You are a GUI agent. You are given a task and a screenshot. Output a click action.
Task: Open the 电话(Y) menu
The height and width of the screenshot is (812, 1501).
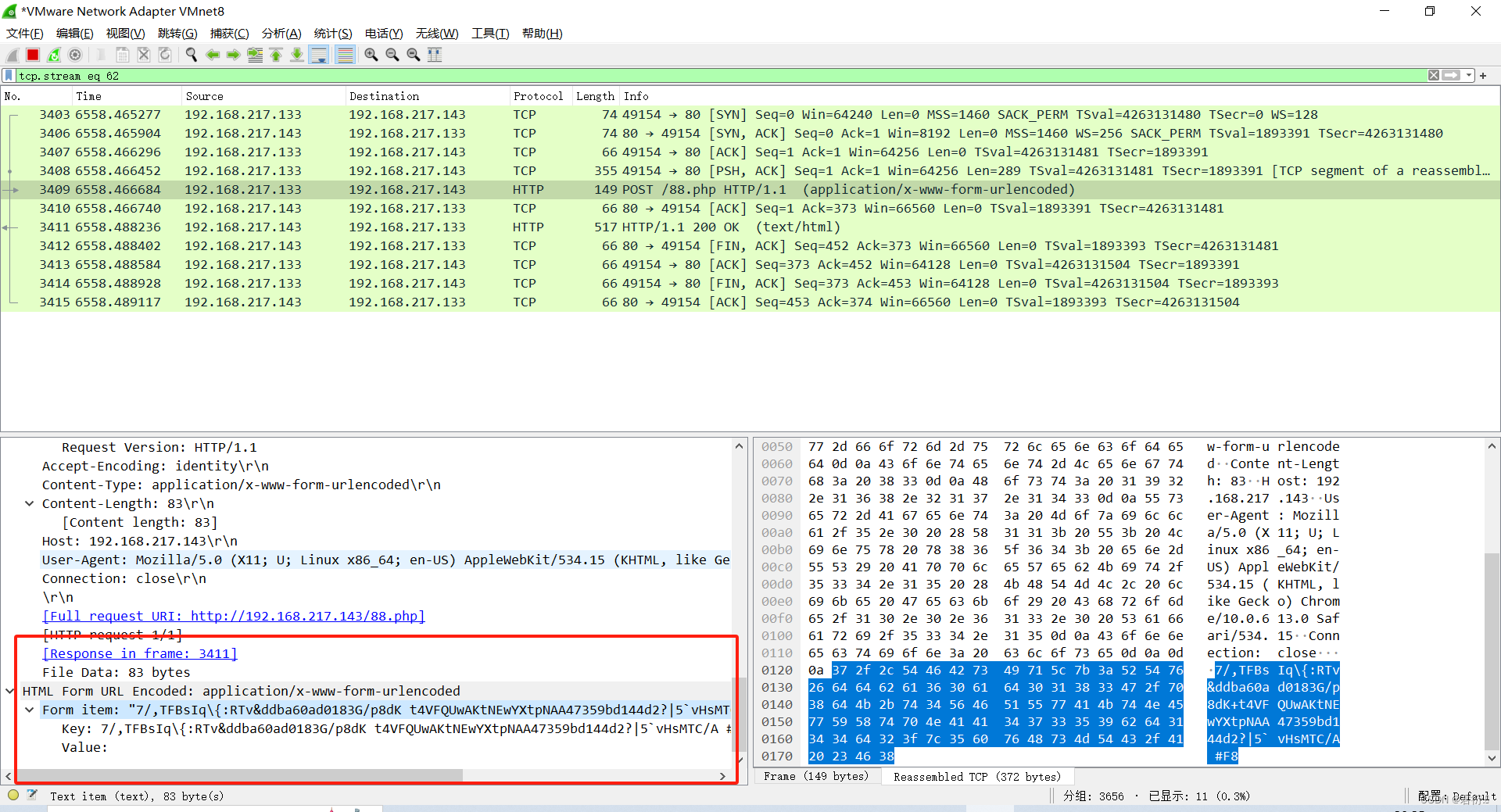click(x=384, y=34)
